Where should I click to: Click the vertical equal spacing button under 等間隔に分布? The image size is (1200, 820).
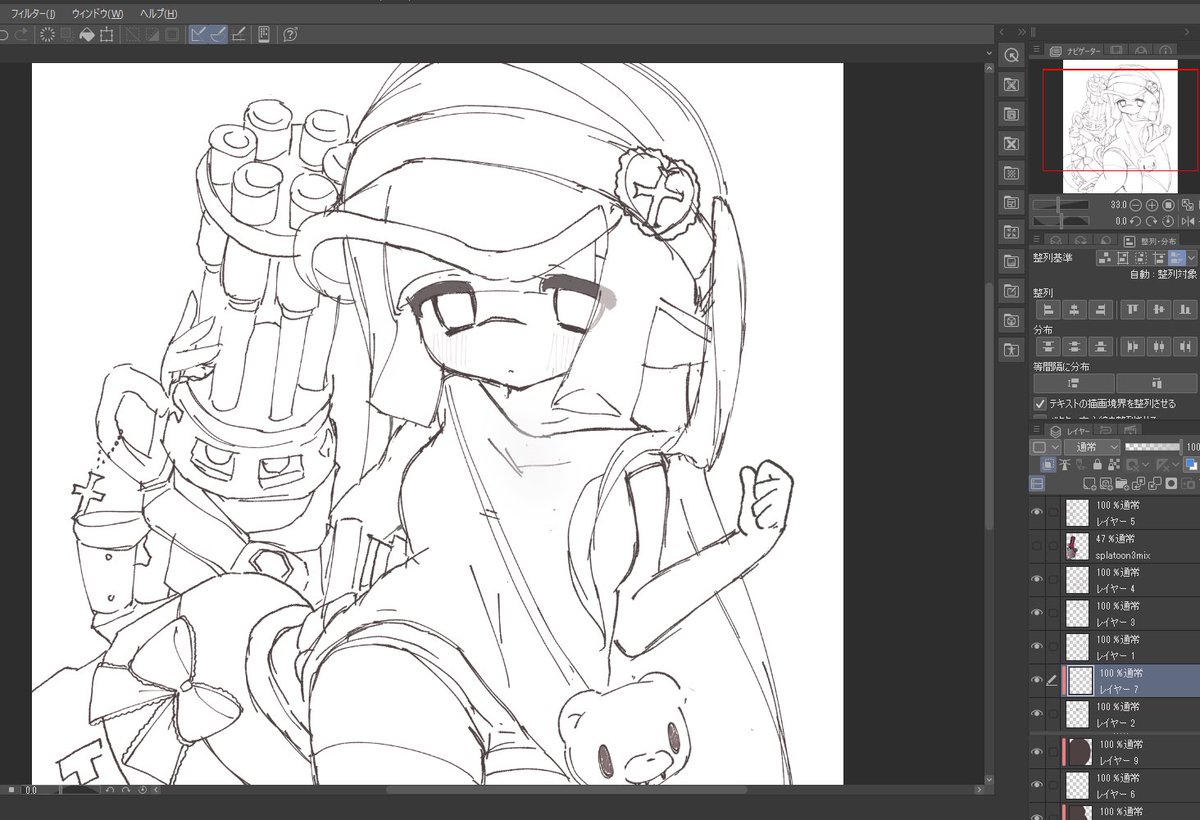coord(1073,382)
